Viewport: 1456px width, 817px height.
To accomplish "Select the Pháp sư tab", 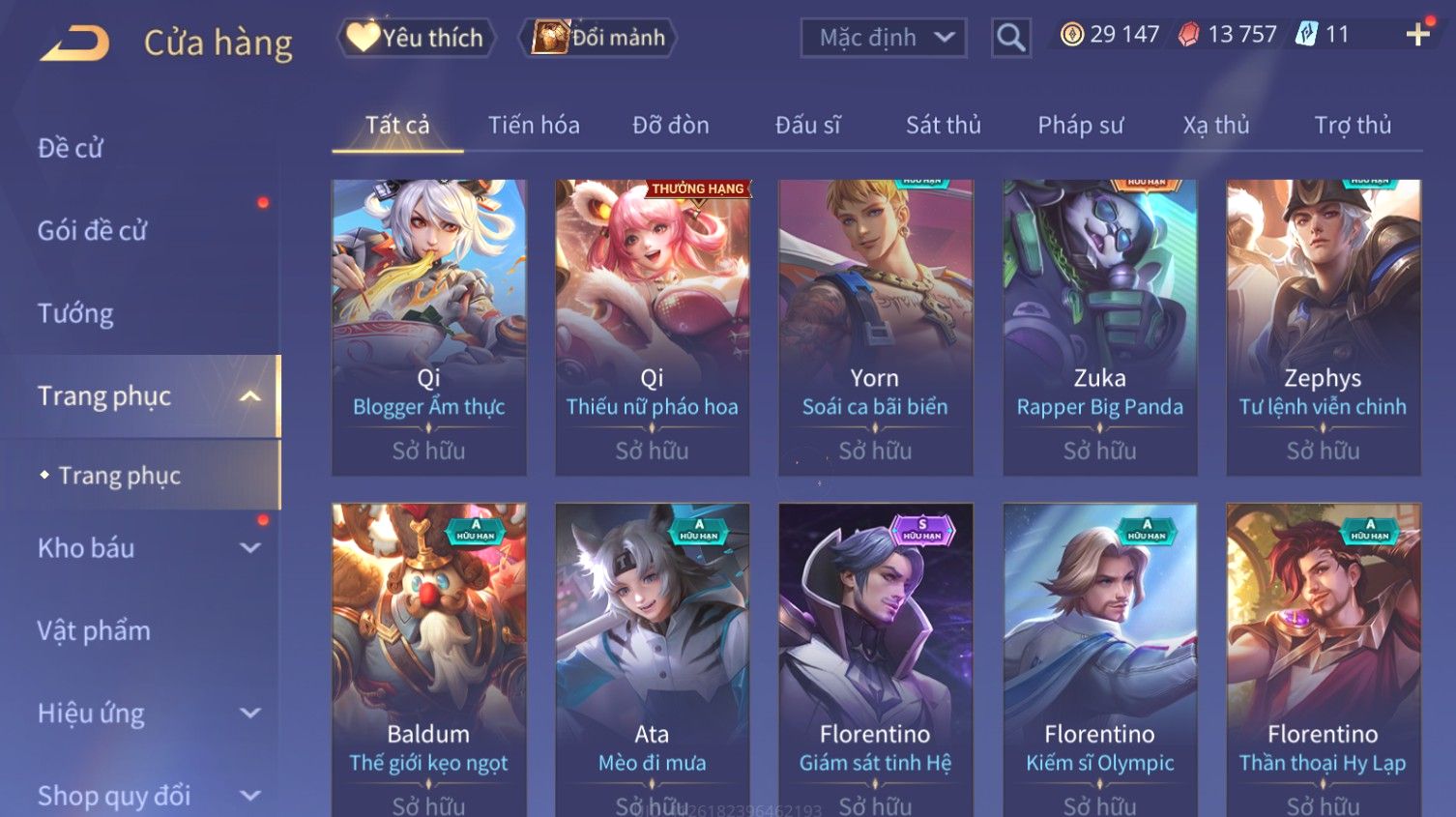I will coord(1081,125).
